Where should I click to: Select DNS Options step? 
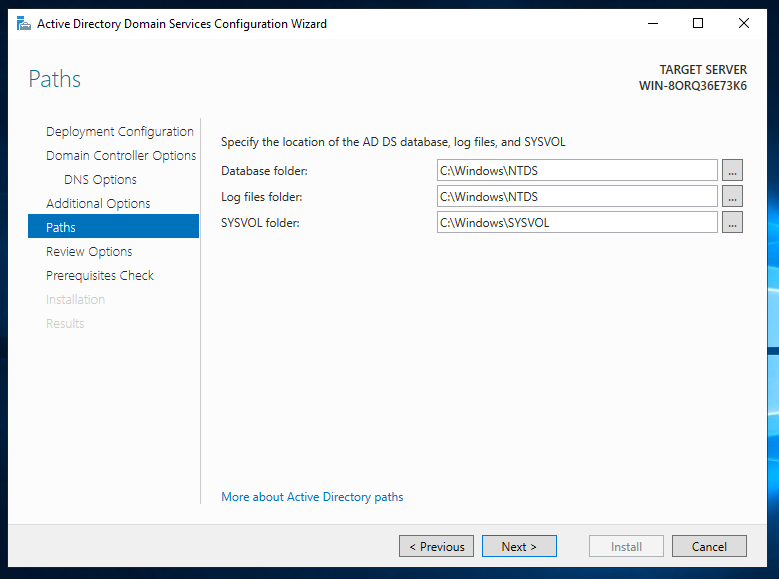100,179
